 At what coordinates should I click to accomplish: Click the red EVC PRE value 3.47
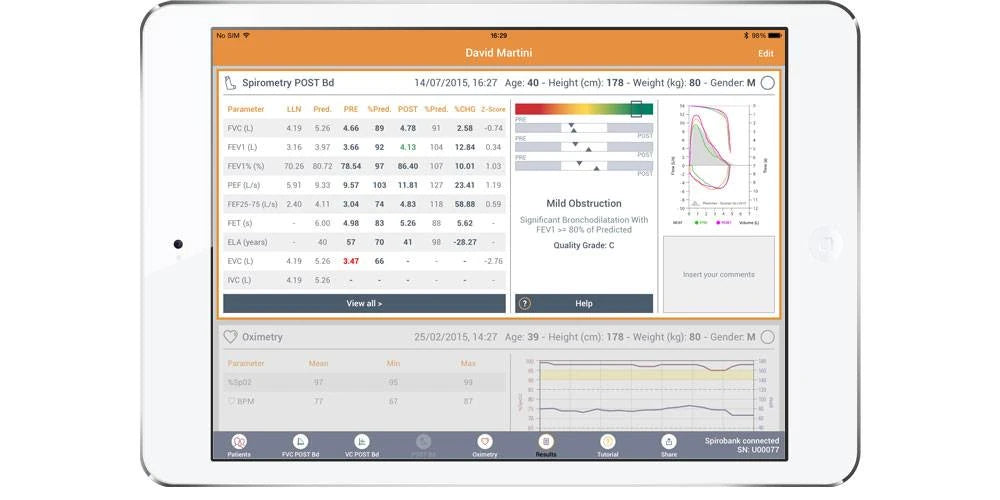click(x=351, y=261)
